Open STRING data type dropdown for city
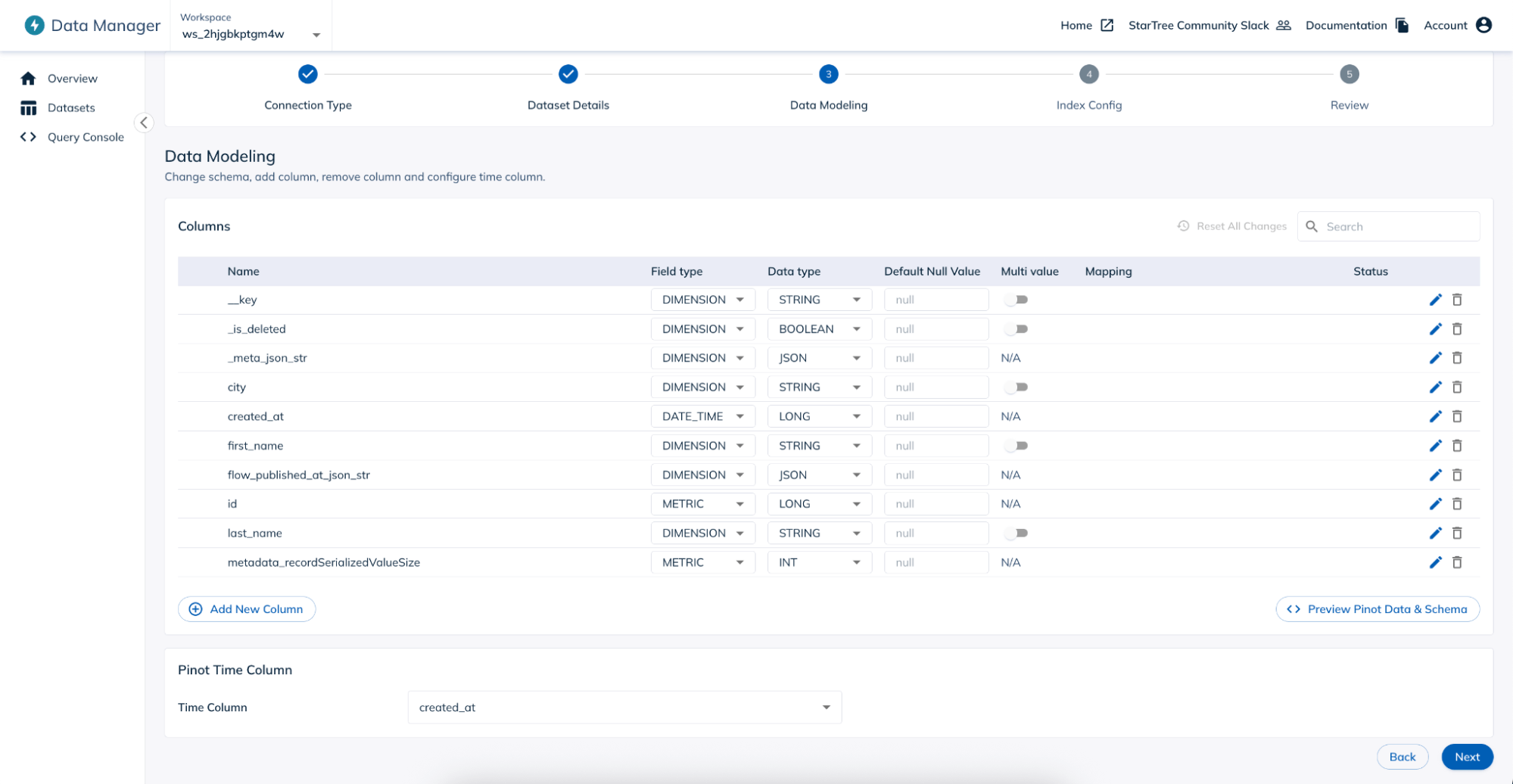1513x784 pixels. 820,387
